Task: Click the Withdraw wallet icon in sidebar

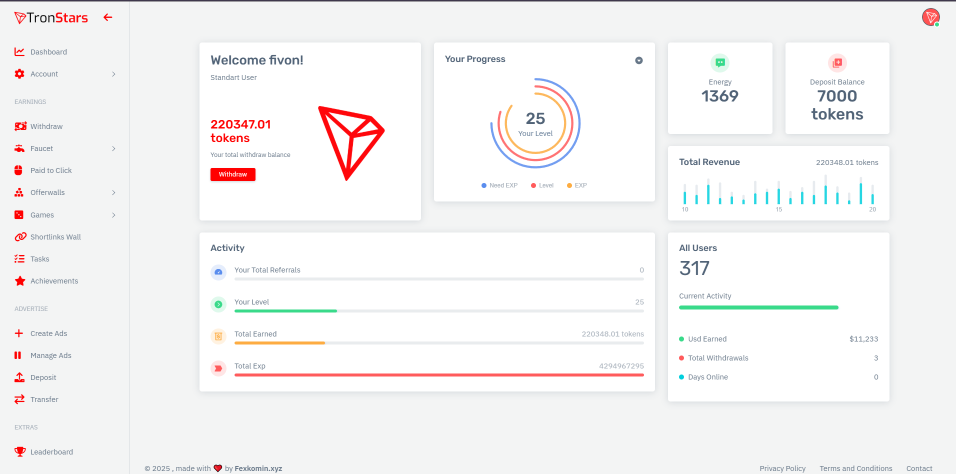Action: coord(20,127)
